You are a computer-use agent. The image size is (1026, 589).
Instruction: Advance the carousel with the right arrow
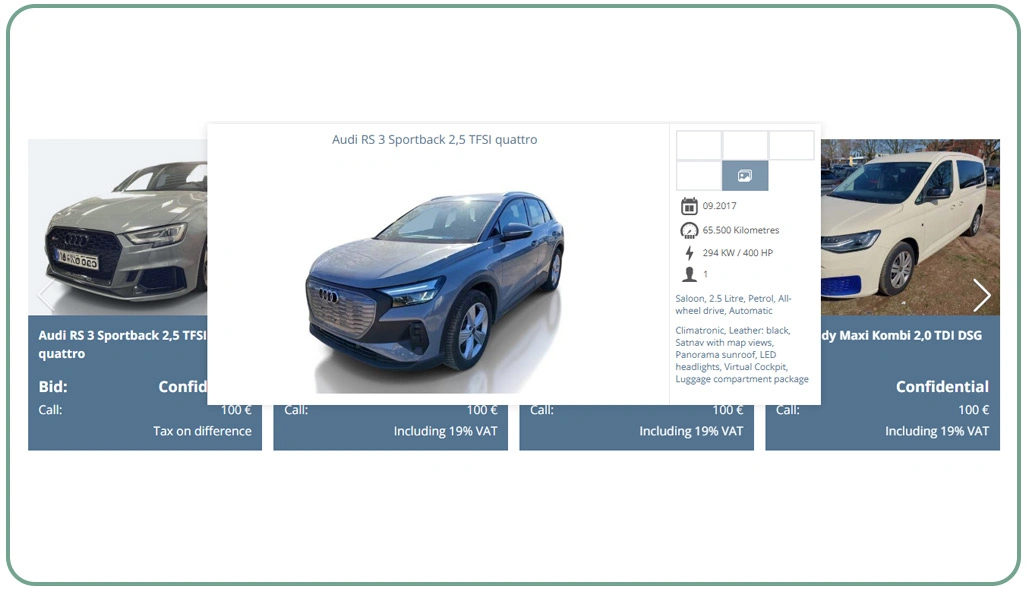[x=982, y=296]
